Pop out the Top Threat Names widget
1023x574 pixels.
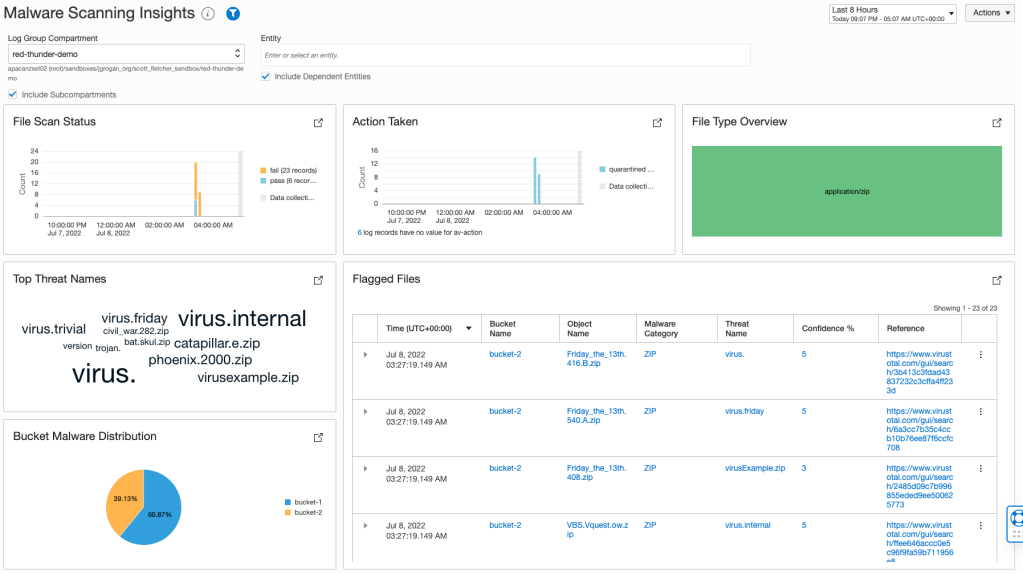coord(318,280)
